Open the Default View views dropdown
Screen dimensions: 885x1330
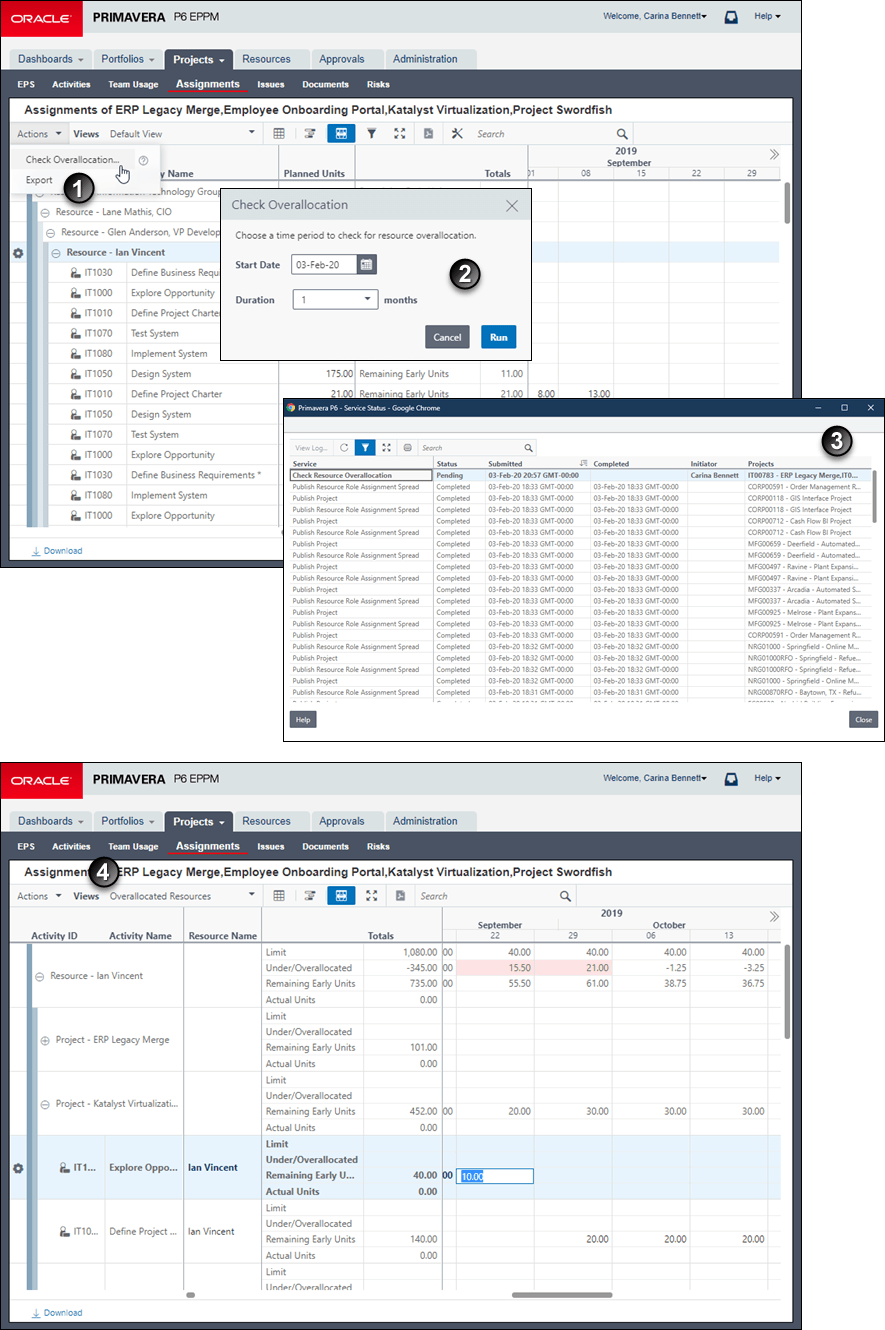click(x=251, y=133)
